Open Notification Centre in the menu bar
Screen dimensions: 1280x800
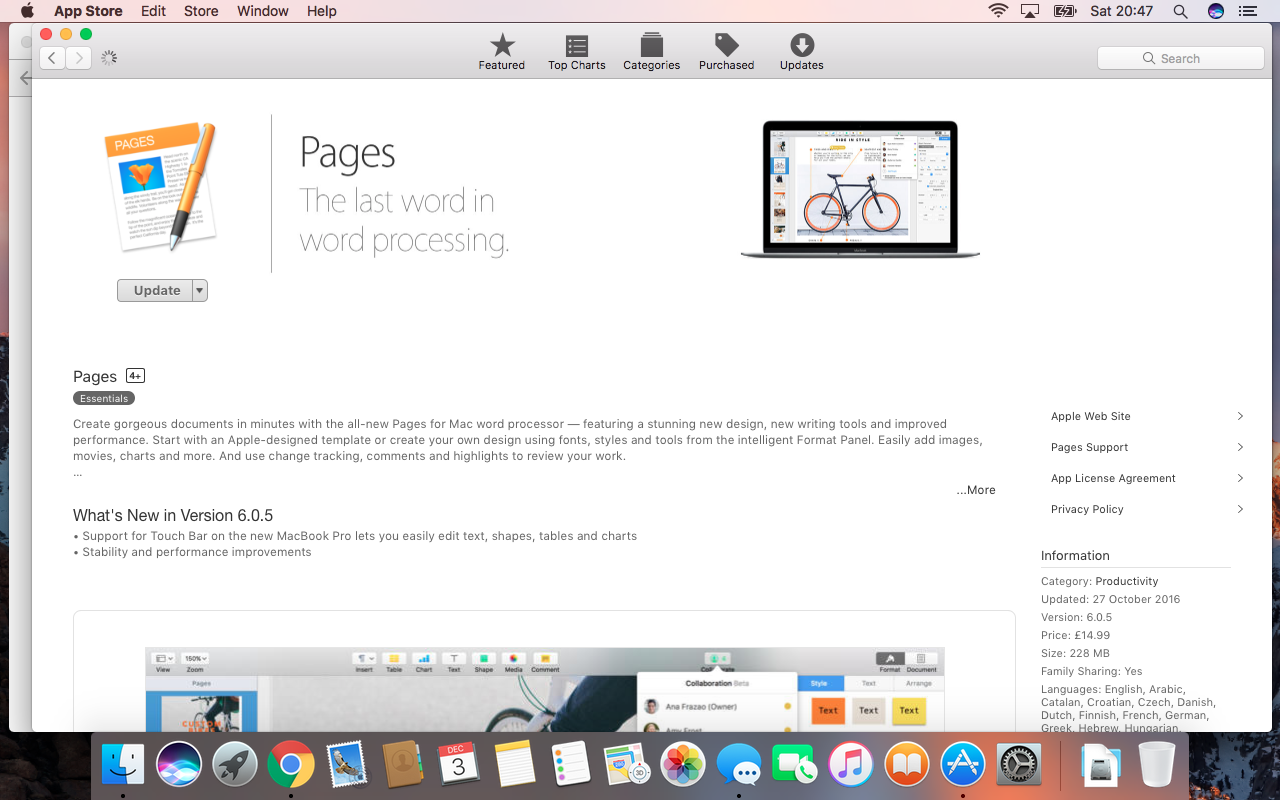coord(1247,11)
